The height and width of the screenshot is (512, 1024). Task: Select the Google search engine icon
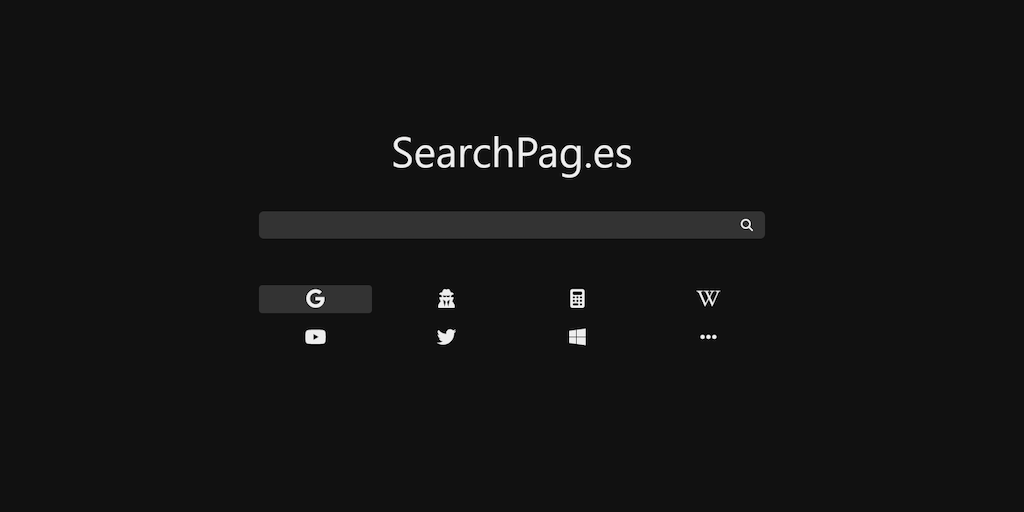click(x=315, y=299)
